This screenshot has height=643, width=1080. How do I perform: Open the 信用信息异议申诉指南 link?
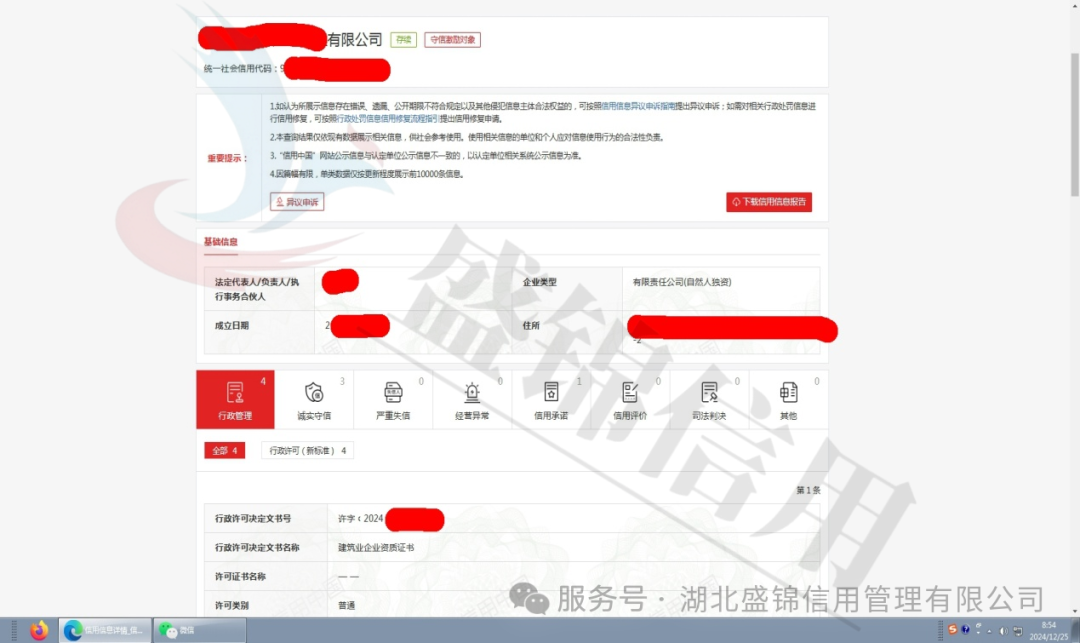(638, 106)
